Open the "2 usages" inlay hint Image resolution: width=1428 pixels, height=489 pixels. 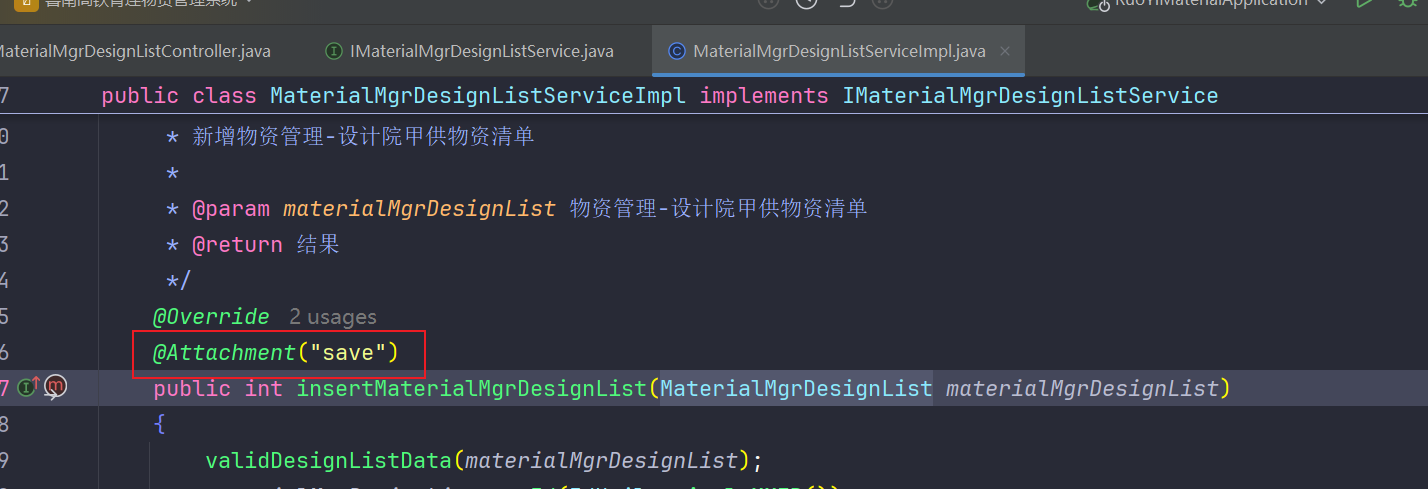tap(333, 317)
